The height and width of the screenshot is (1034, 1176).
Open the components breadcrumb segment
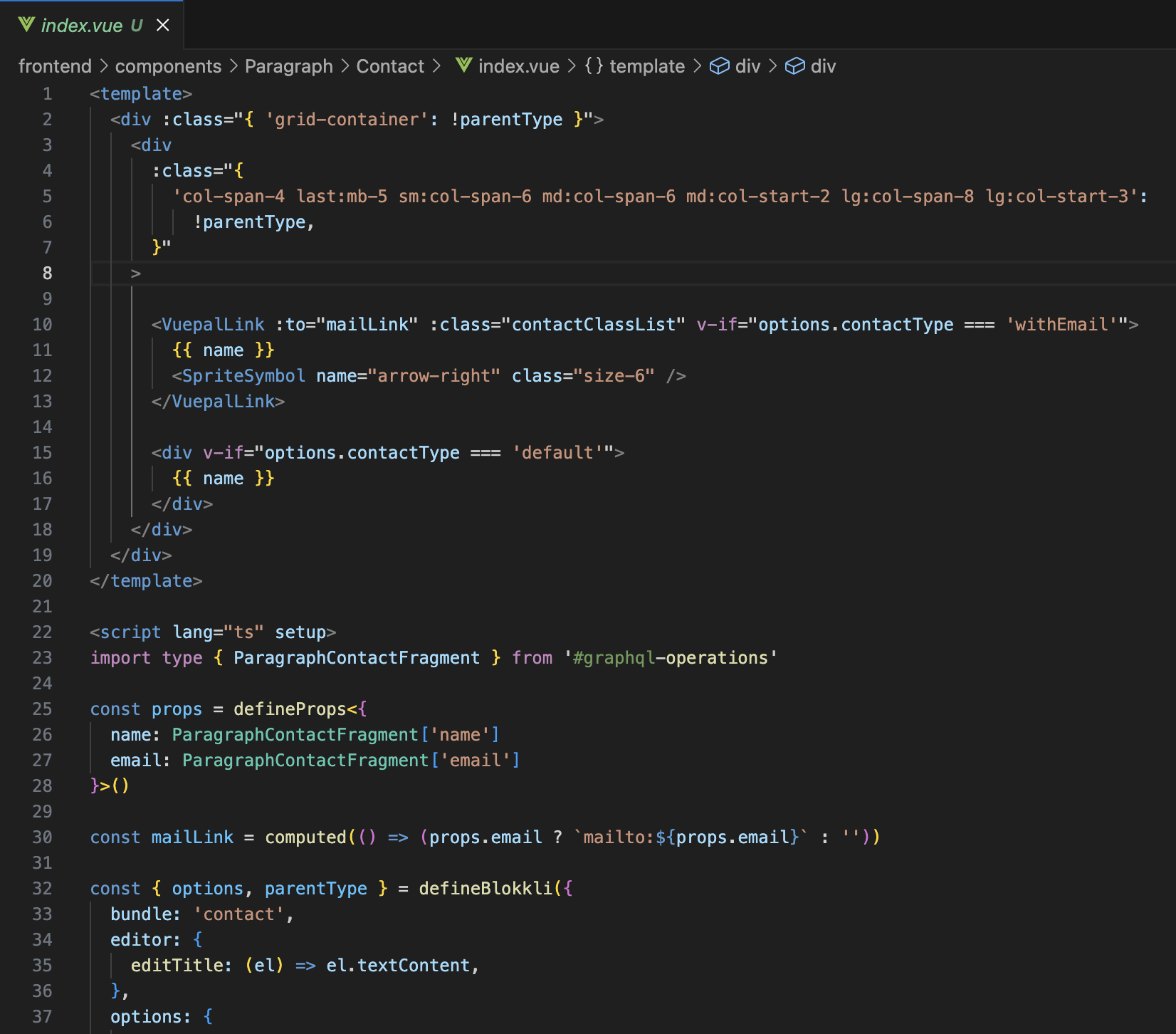click(x=168, y=66)
